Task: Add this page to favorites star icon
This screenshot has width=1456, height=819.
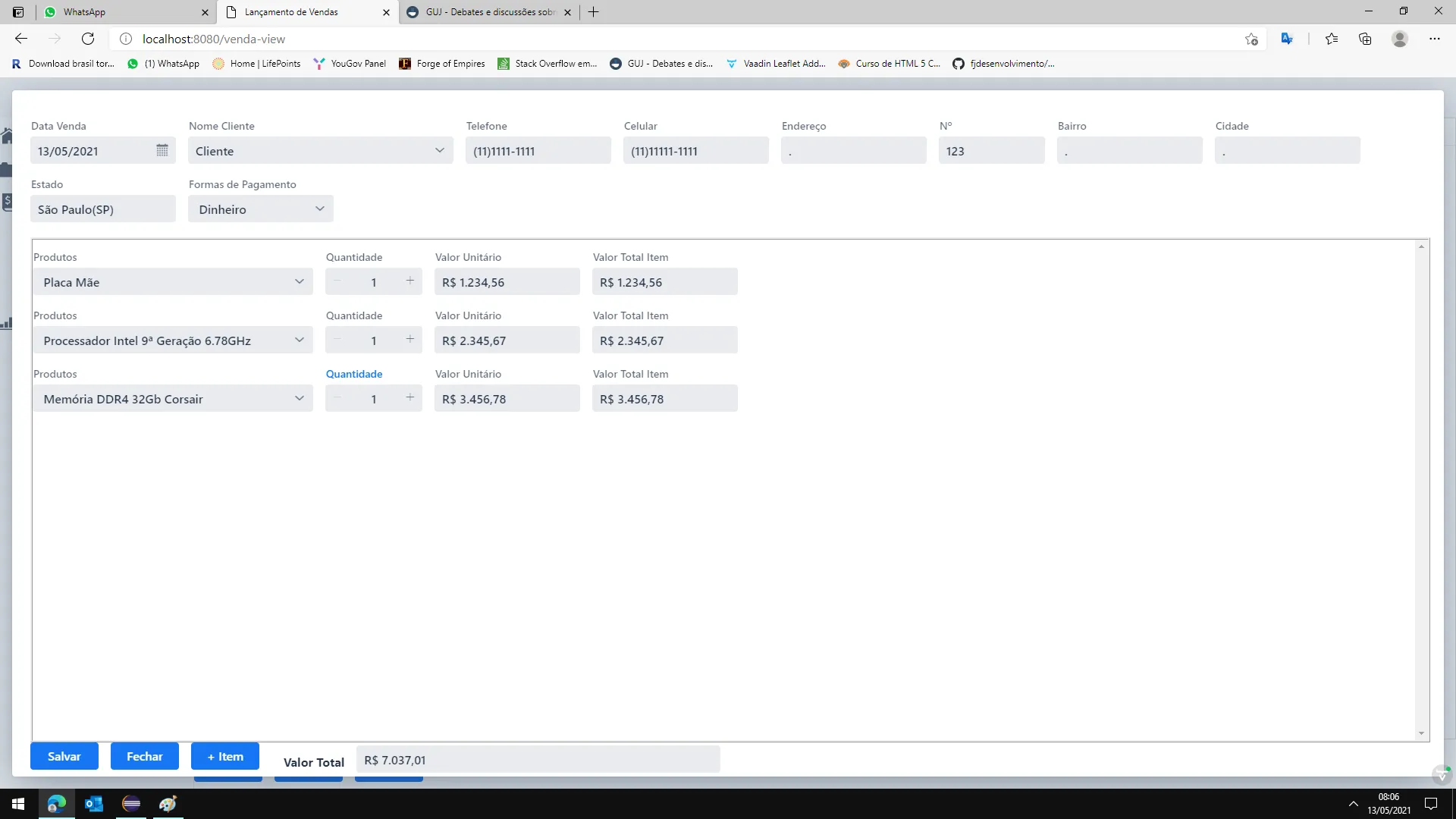Action: pyautogui.click(x=1251, y=39)
